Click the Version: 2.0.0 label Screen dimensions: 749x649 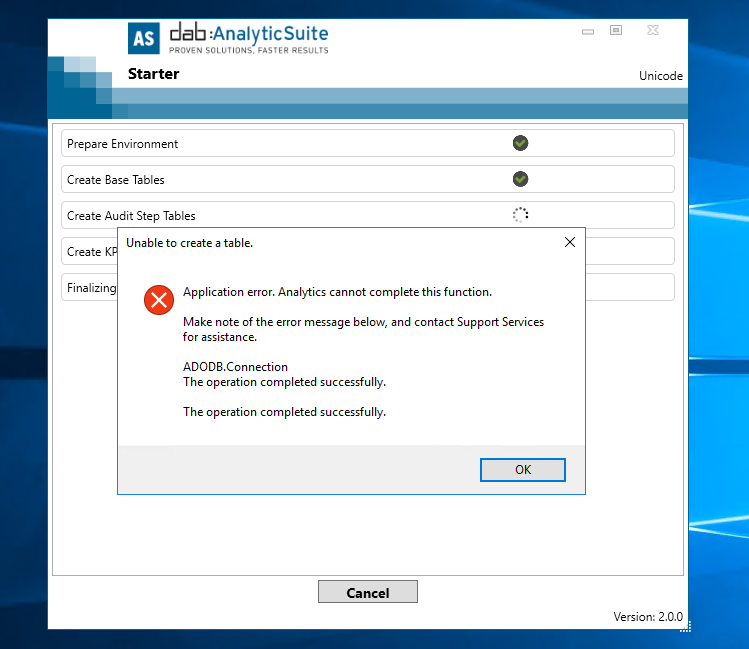(x=648, y=617)
